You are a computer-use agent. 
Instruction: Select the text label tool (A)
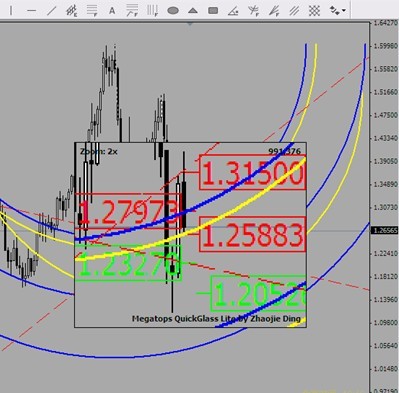point(112,11)
